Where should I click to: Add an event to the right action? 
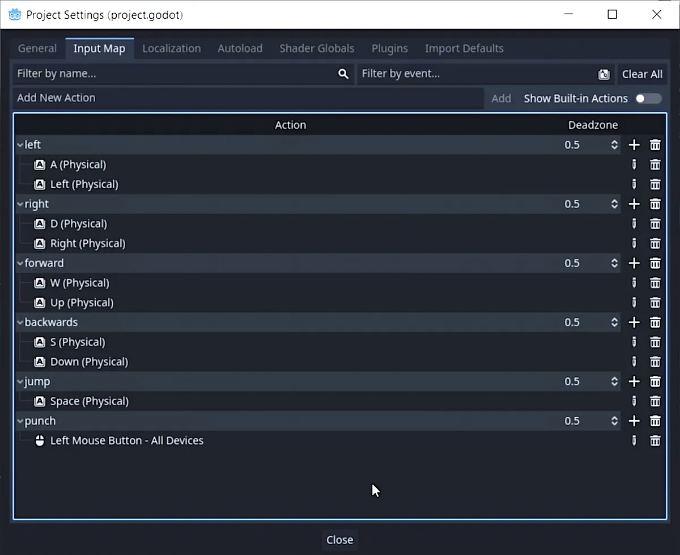(634, 204)
